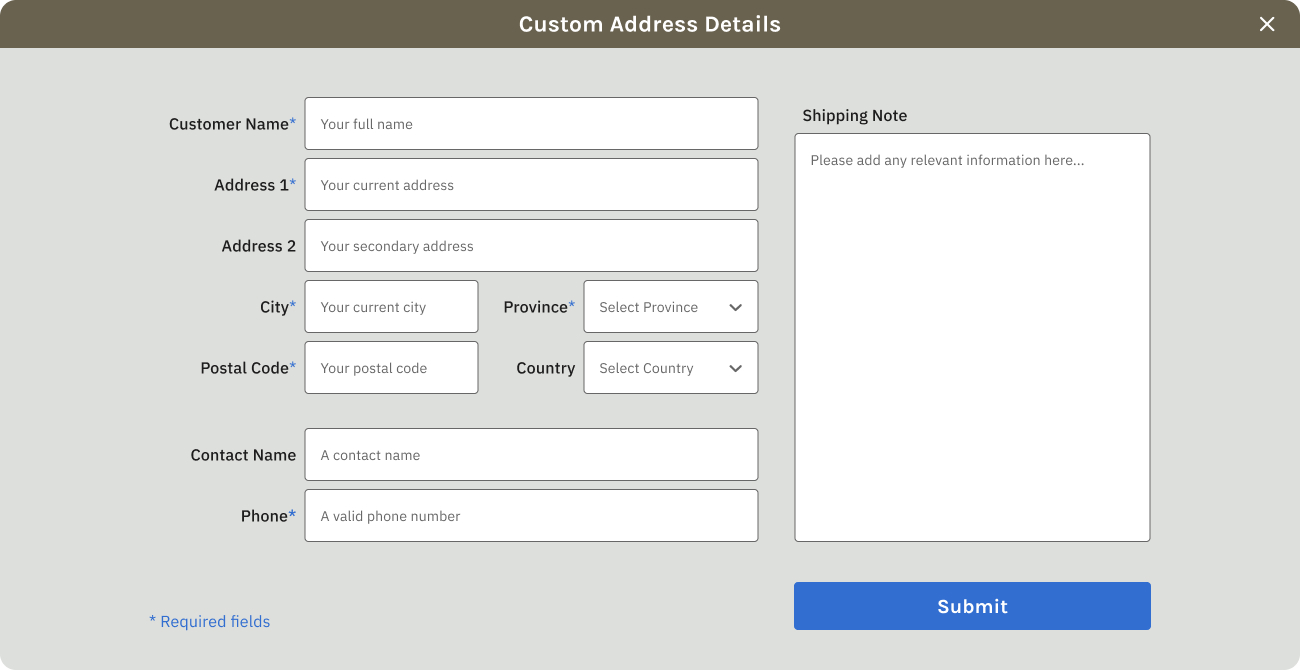Click into the Address 2 field
1300x670 pixels.
pos(531,246)
